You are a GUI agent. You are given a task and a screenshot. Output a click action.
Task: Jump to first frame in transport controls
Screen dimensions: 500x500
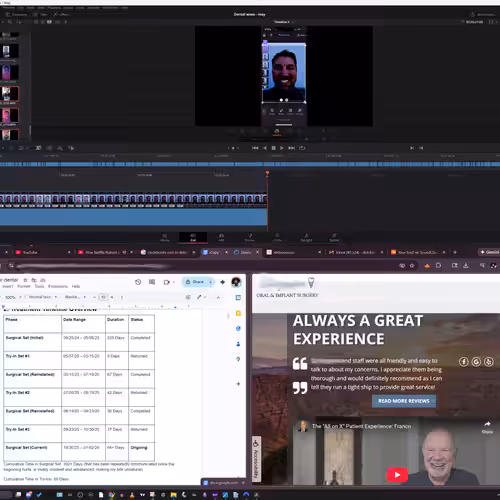pos(255,148)
